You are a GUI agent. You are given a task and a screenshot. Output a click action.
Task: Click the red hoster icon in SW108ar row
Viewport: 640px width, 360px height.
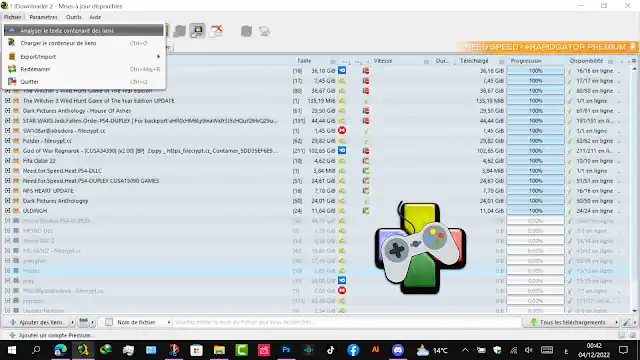(x=342, y=131)
